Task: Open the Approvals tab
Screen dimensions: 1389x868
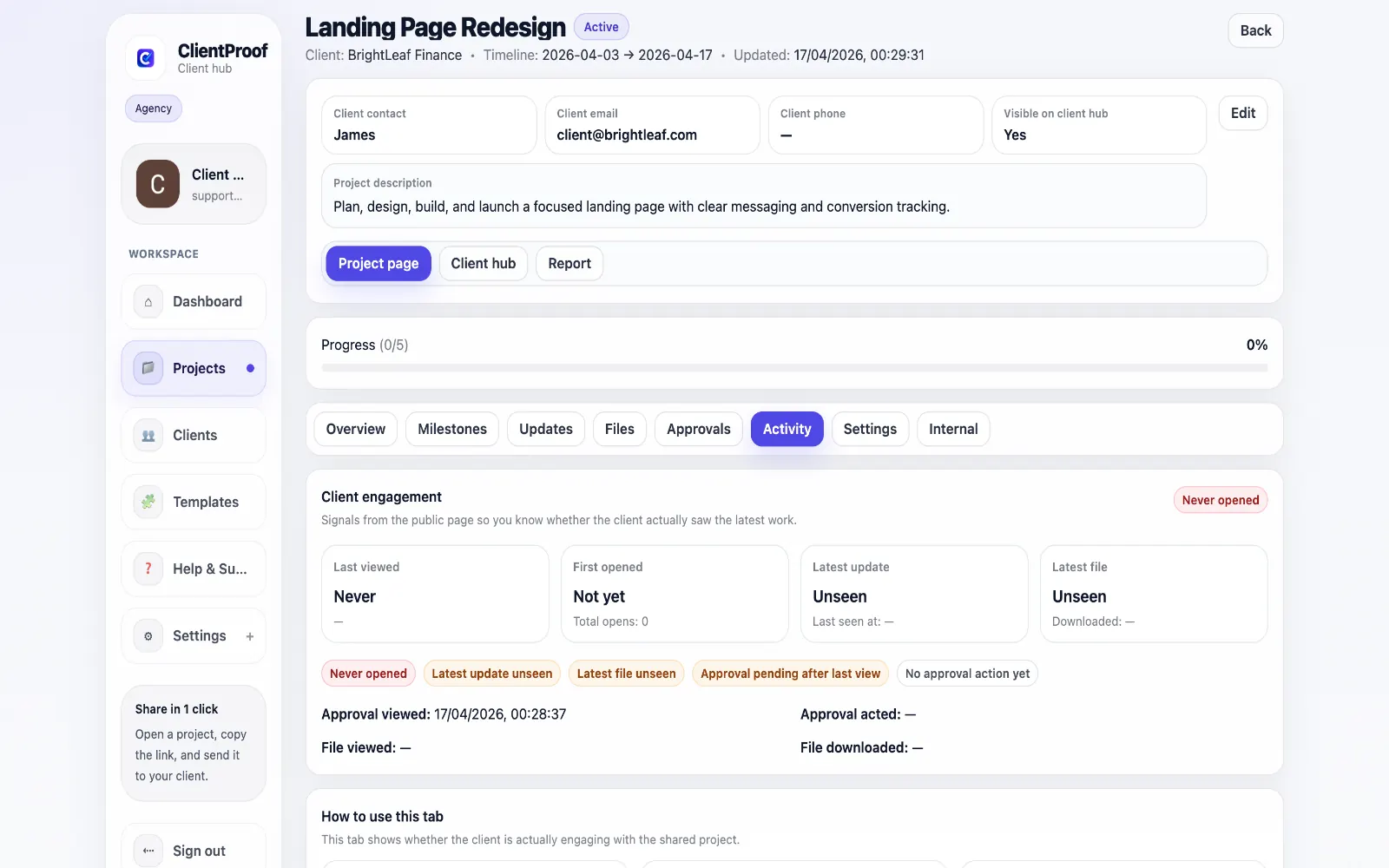Action: [x=699, y=429]
